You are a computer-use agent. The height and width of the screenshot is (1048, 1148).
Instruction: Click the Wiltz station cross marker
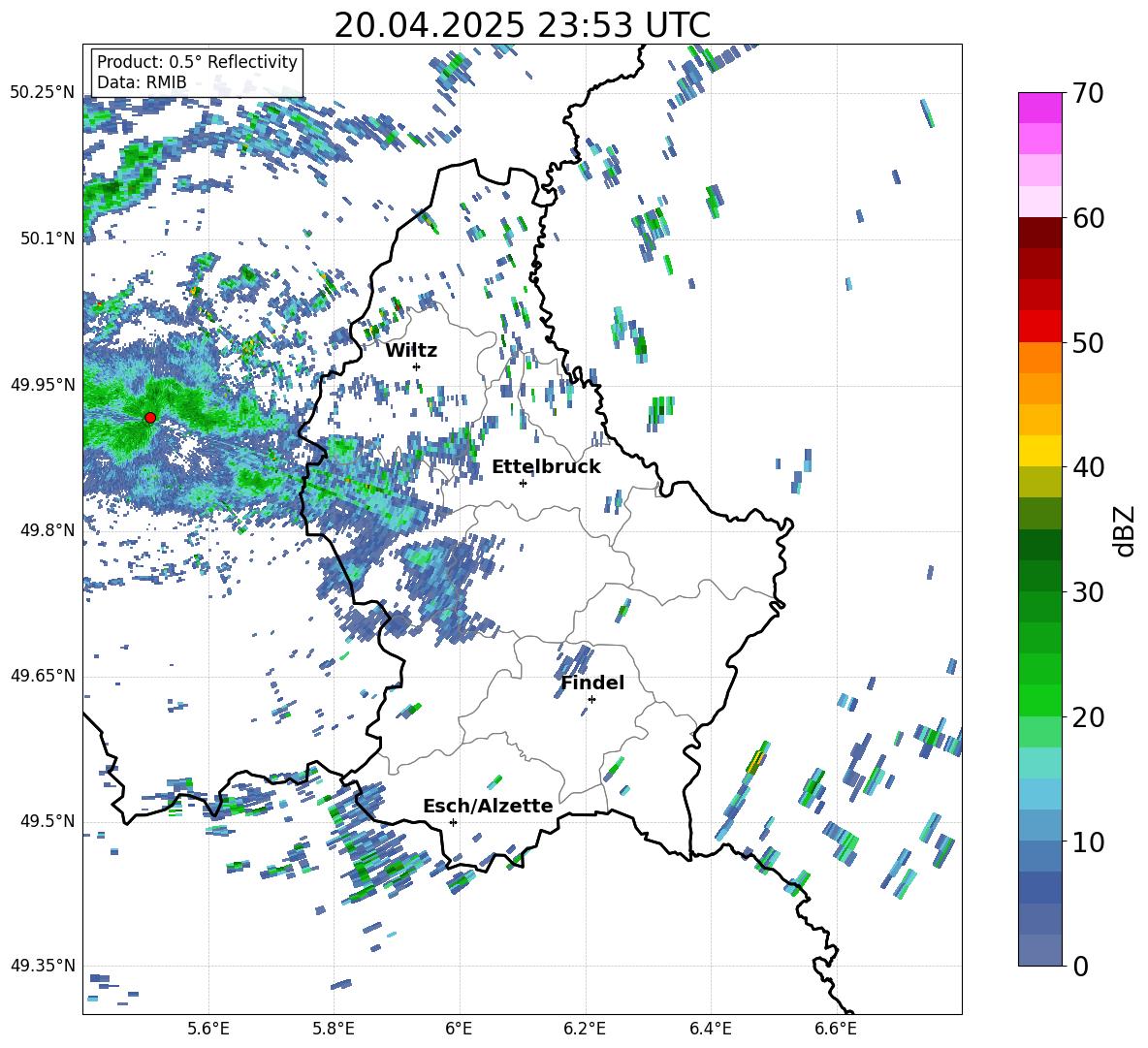(417, 366)
